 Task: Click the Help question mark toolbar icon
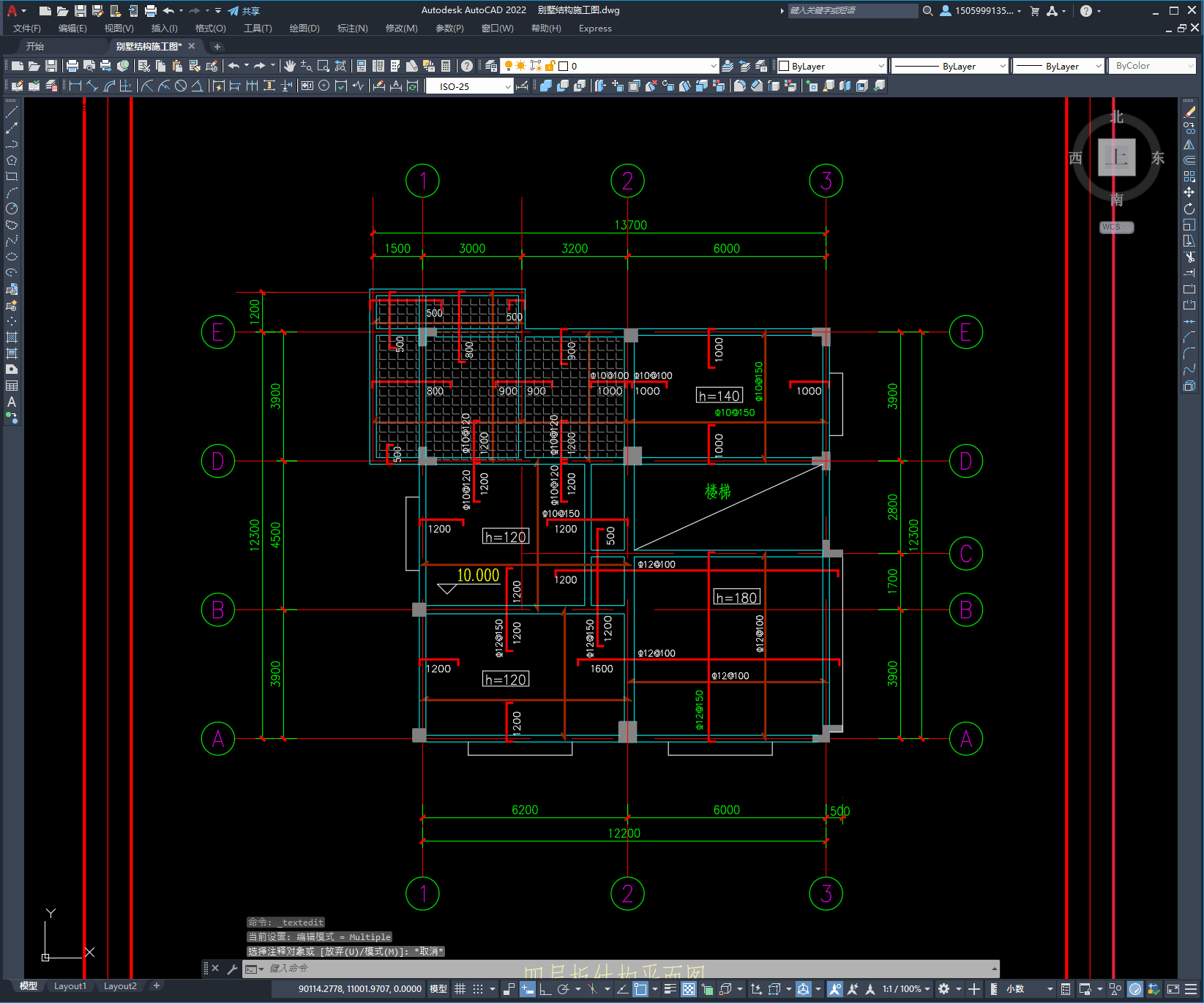[x=467, y=66]
